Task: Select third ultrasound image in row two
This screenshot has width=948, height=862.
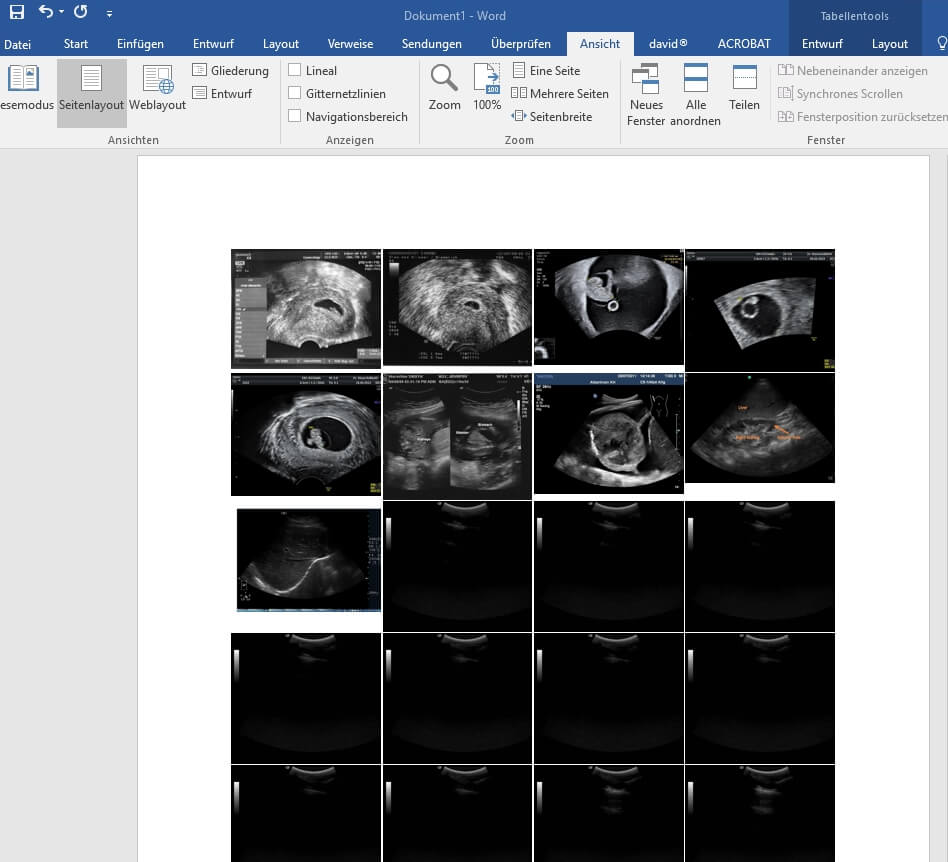Action: 609,433
